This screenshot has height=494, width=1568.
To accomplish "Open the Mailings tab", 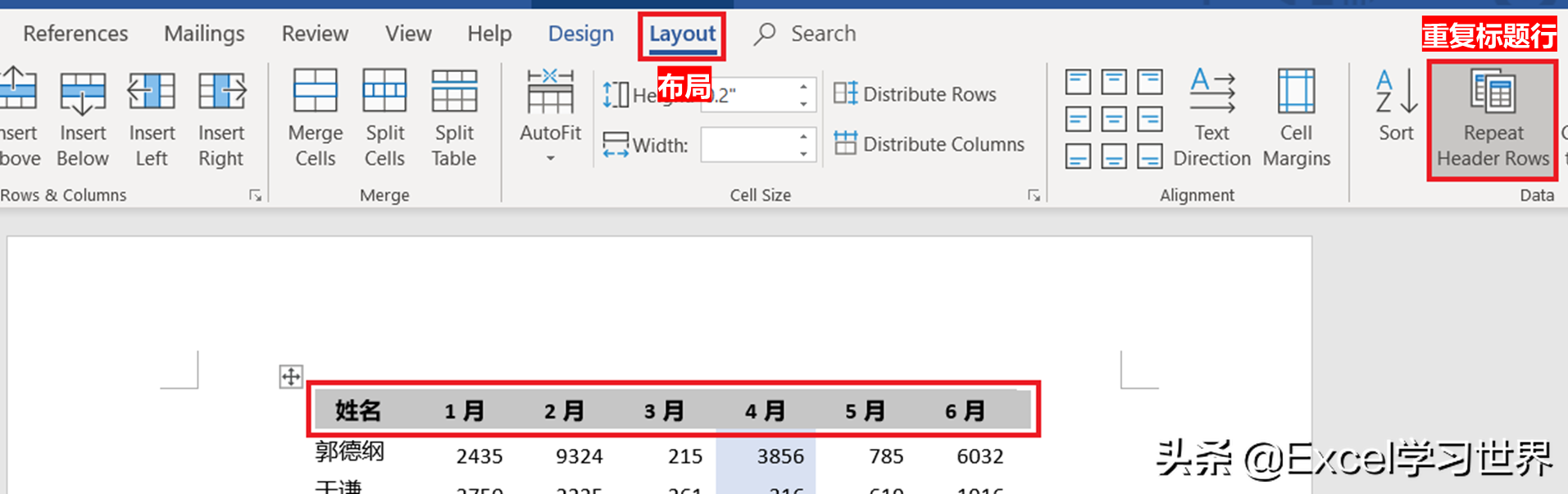I will pyautogui.click(x=204, y=34).
